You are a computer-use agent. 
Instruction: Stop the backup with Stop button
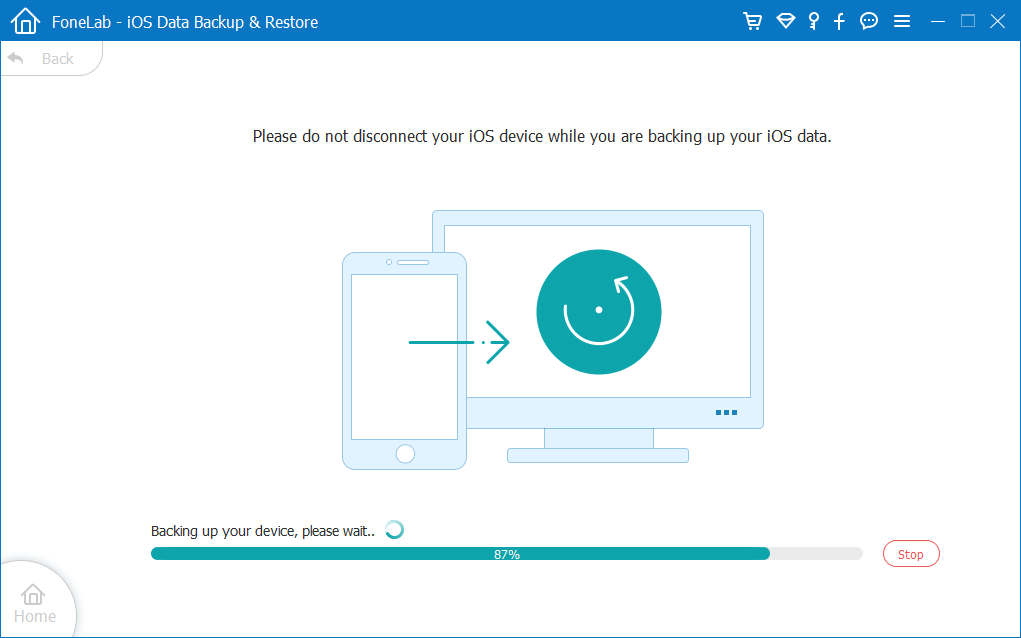point(910,554)
